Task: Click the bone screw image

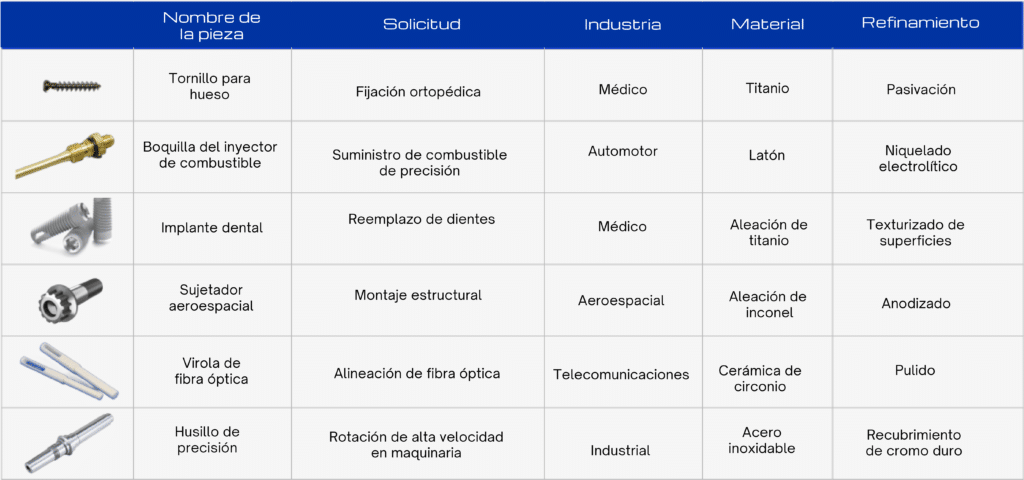Action: [x=72, y=86]
